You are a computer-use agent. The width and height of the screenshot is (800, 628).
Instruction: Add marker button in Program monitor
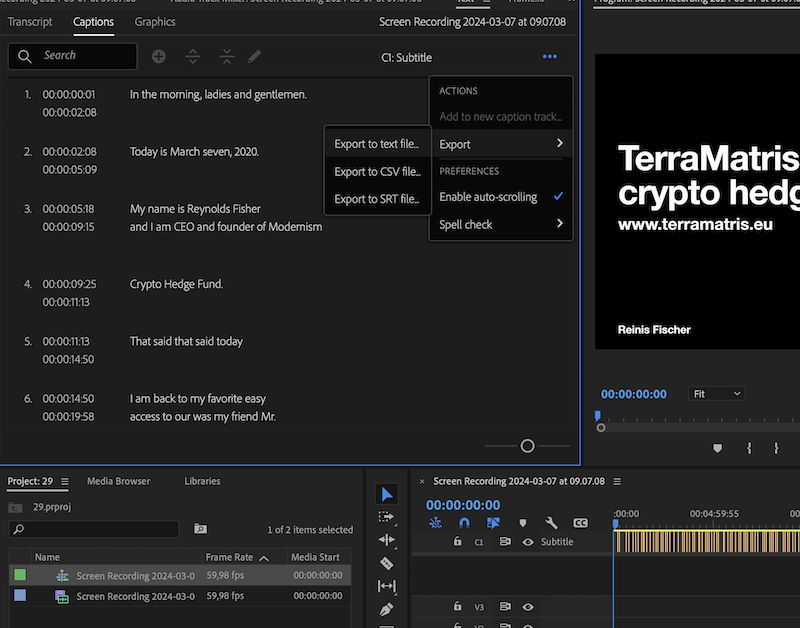tap(717, 448)
